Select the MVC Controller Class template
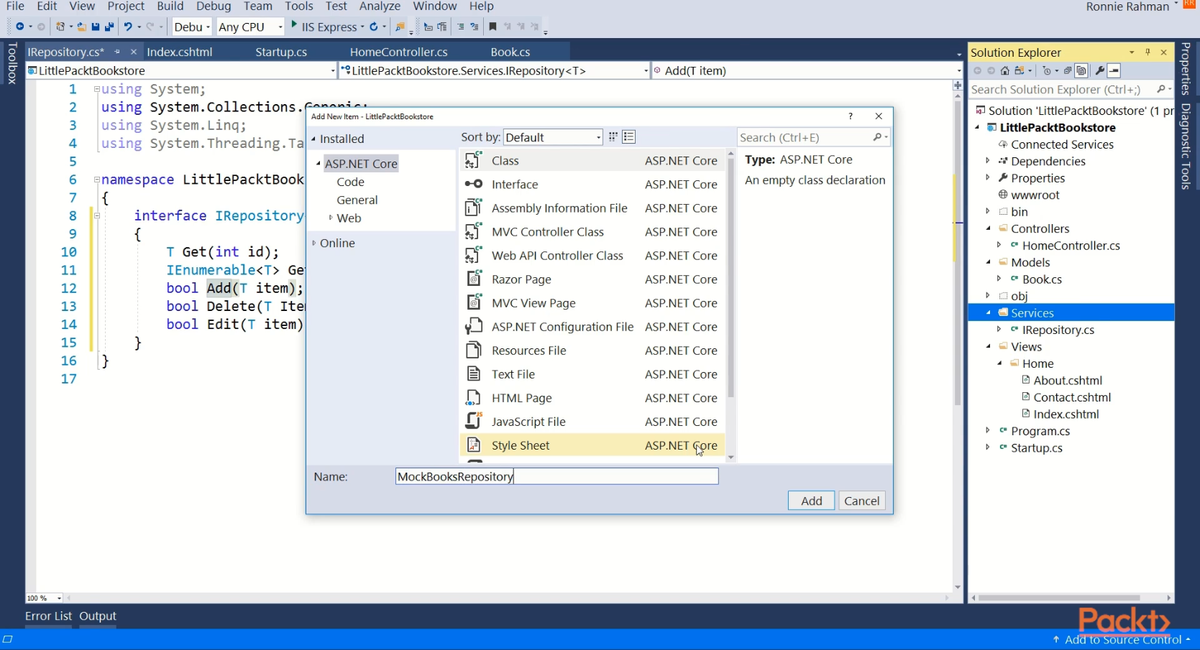This screenshot has height=650, width=1200. click(x=594, y=231)
